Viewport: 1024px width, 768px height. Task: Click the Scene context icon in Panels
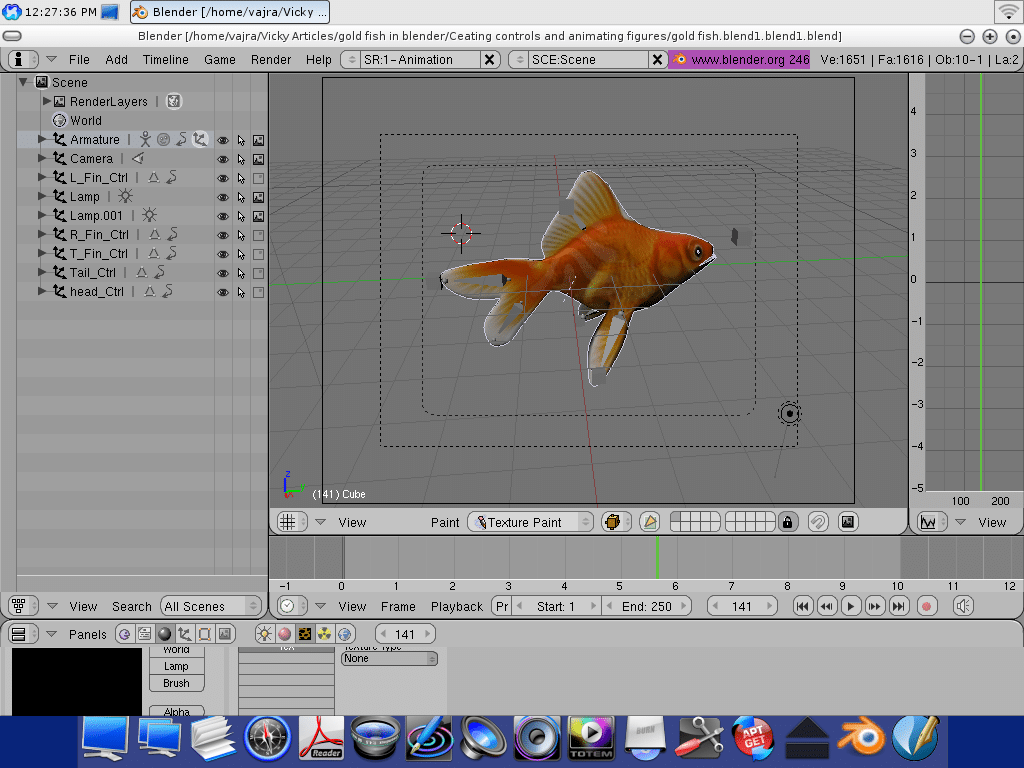(224, 634)
